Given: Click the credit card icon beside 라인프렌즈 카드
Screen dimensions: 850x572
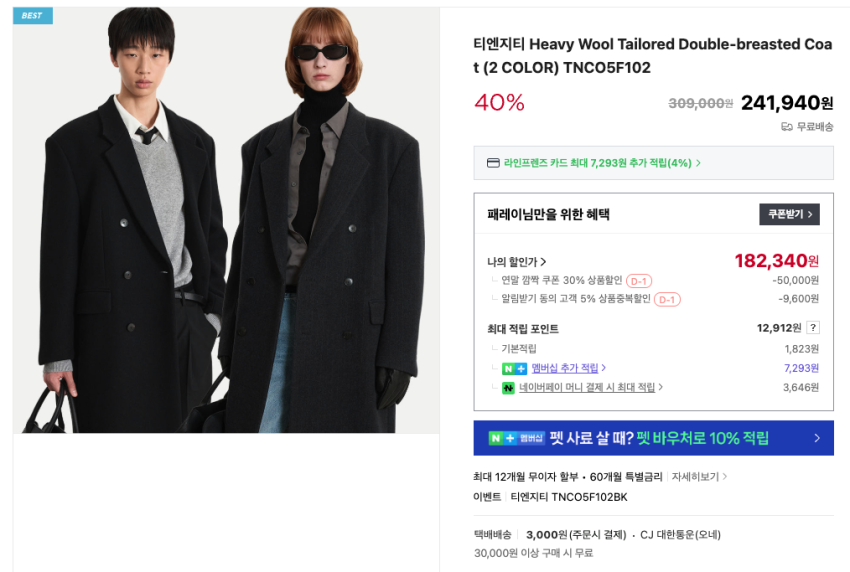Looking at the screenshot, I should [493, 163].
